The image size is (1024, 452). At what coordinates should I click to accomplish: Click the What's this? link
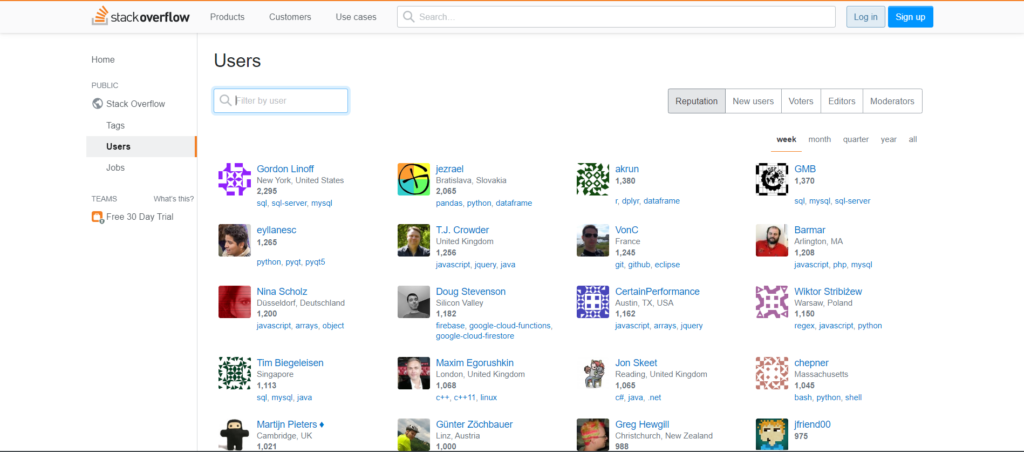[174, 199]
